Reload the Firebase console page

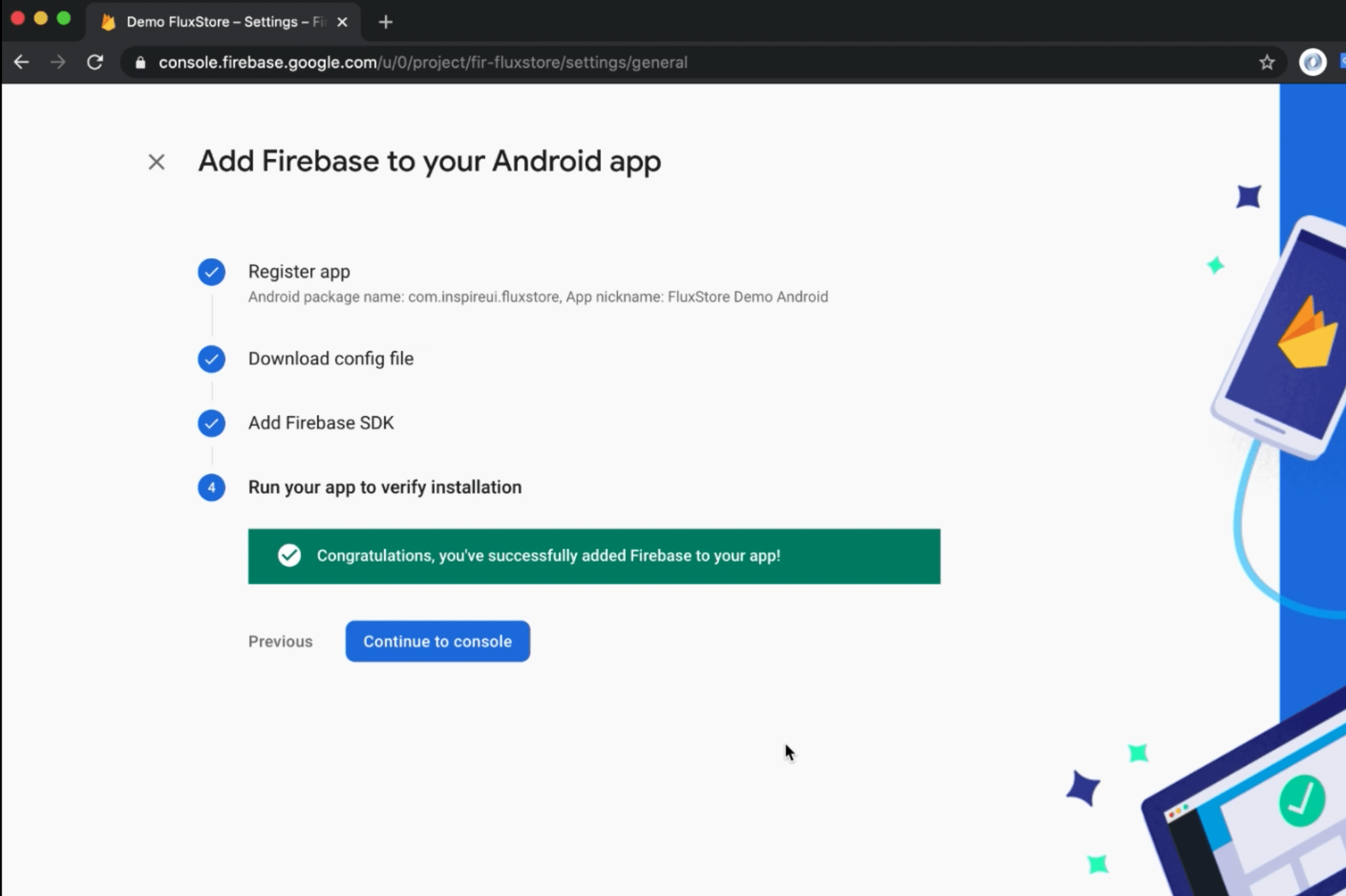(95, 62)
